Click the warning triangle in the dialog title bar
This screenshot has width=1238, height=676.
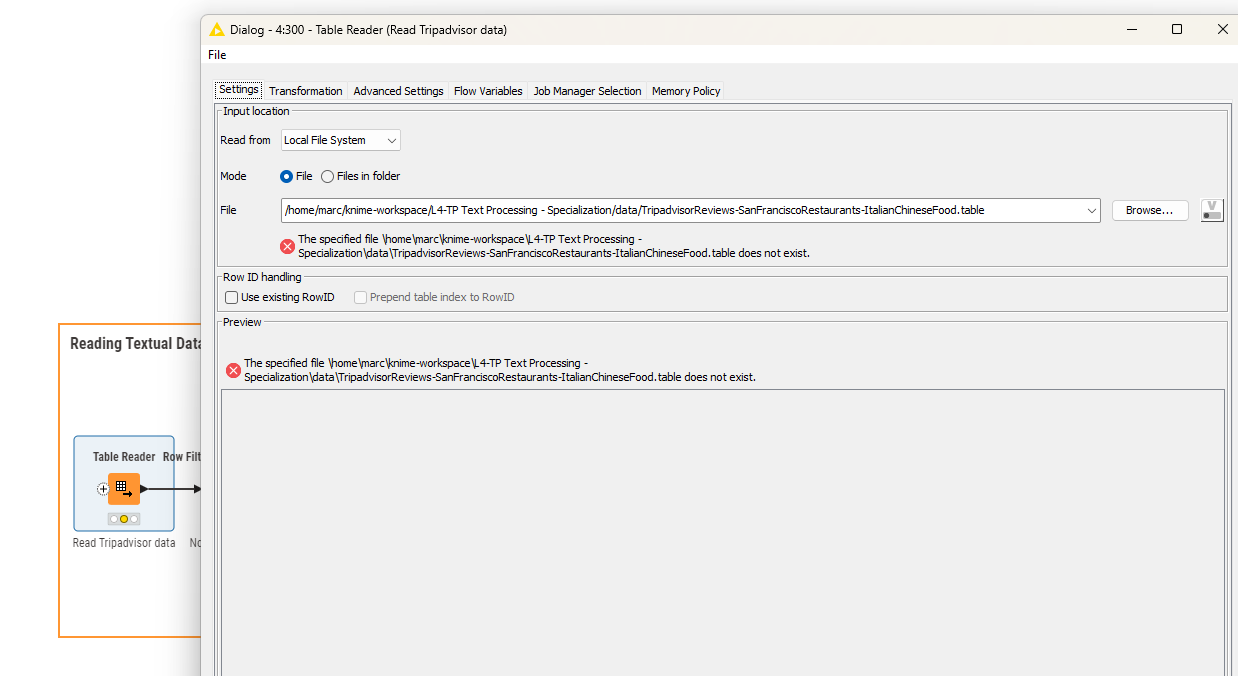click(216, 30)
